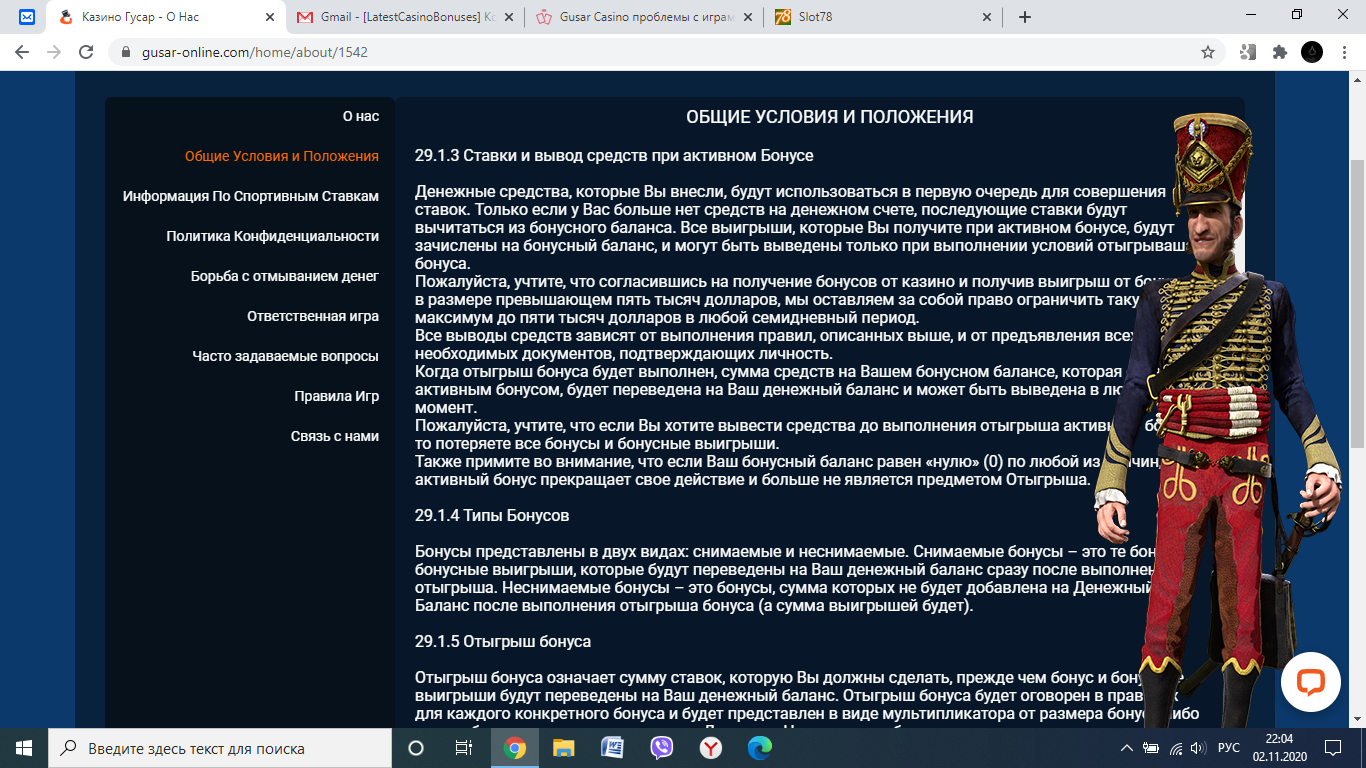This screenshot has width=1366, height=768.
Task: Bookmark this page with the star icon
Action: point(1208,52)
